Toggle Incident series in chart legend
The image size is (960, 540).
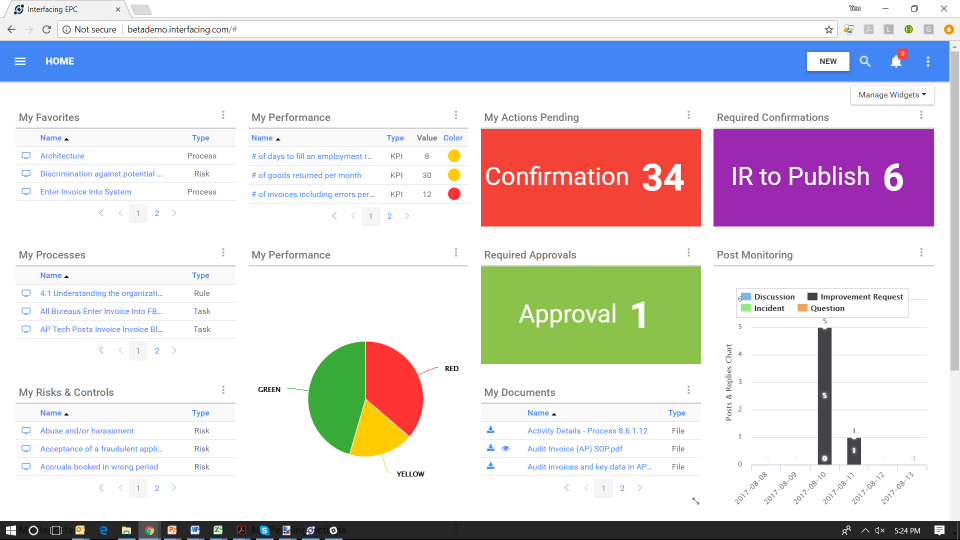pos(763,309)
